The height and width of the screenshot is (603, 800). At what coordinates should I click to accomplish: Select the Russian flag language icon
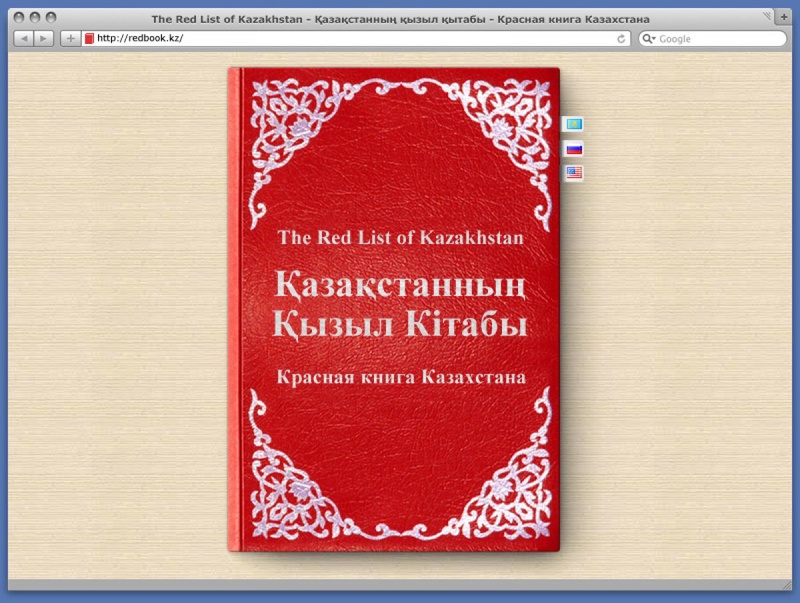click(x=574, y=148)
